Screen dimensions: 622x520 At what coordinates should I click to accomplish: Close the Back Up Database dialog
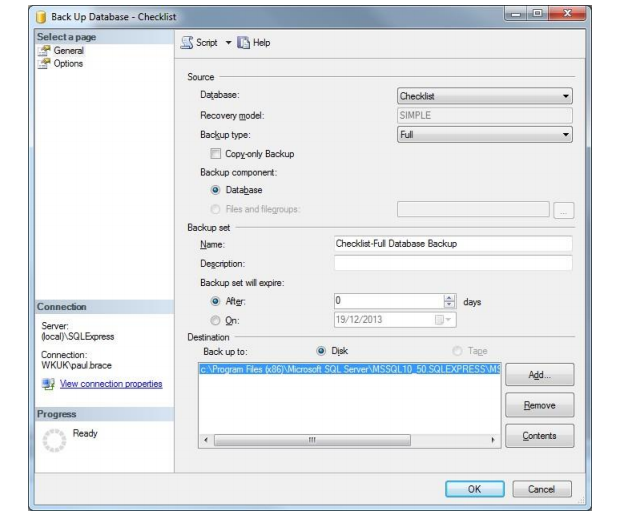(x=567, y=14)
